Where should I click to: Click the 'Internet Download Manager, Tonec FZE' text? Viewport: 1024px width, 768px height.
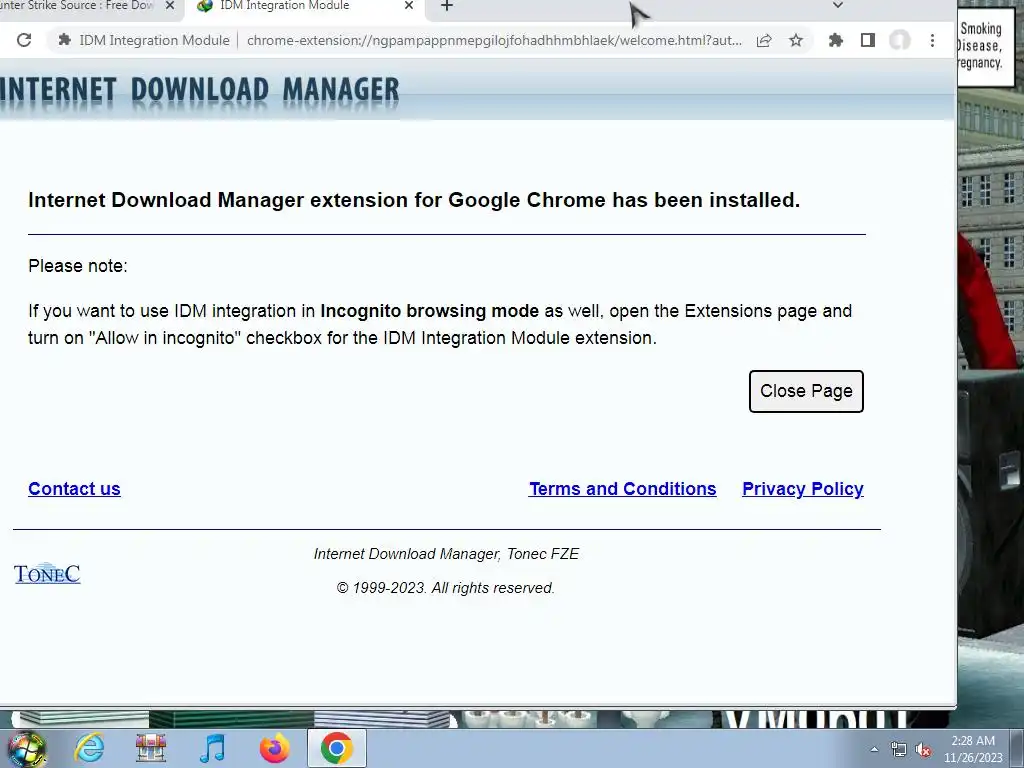(x=446, y=554)
